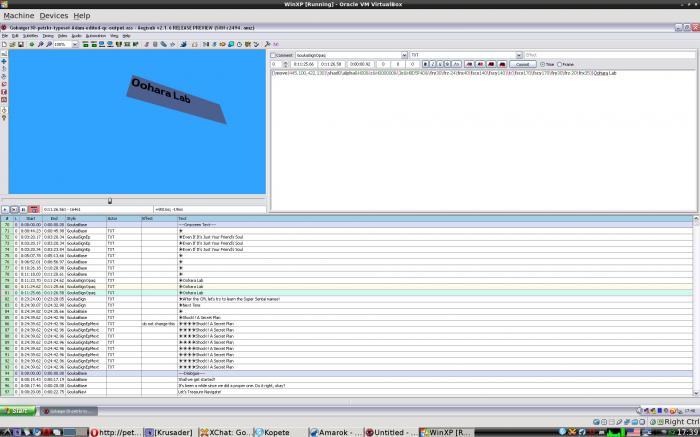The width and height of the screenshot is (700, 437).
Task: Open visual typesetting help icon
Action: point(4,118)
